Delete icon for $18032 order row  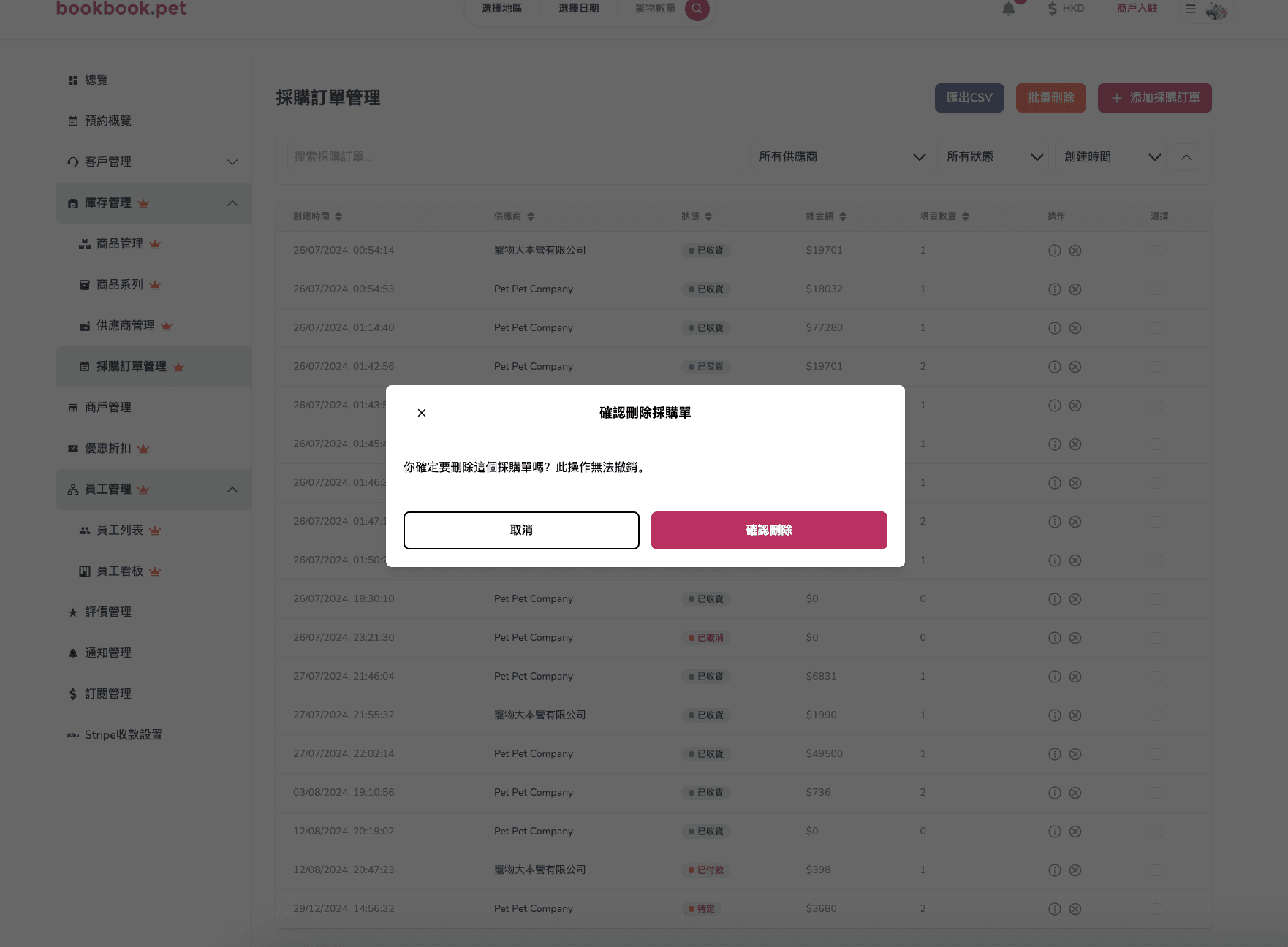click(1075, 289)
